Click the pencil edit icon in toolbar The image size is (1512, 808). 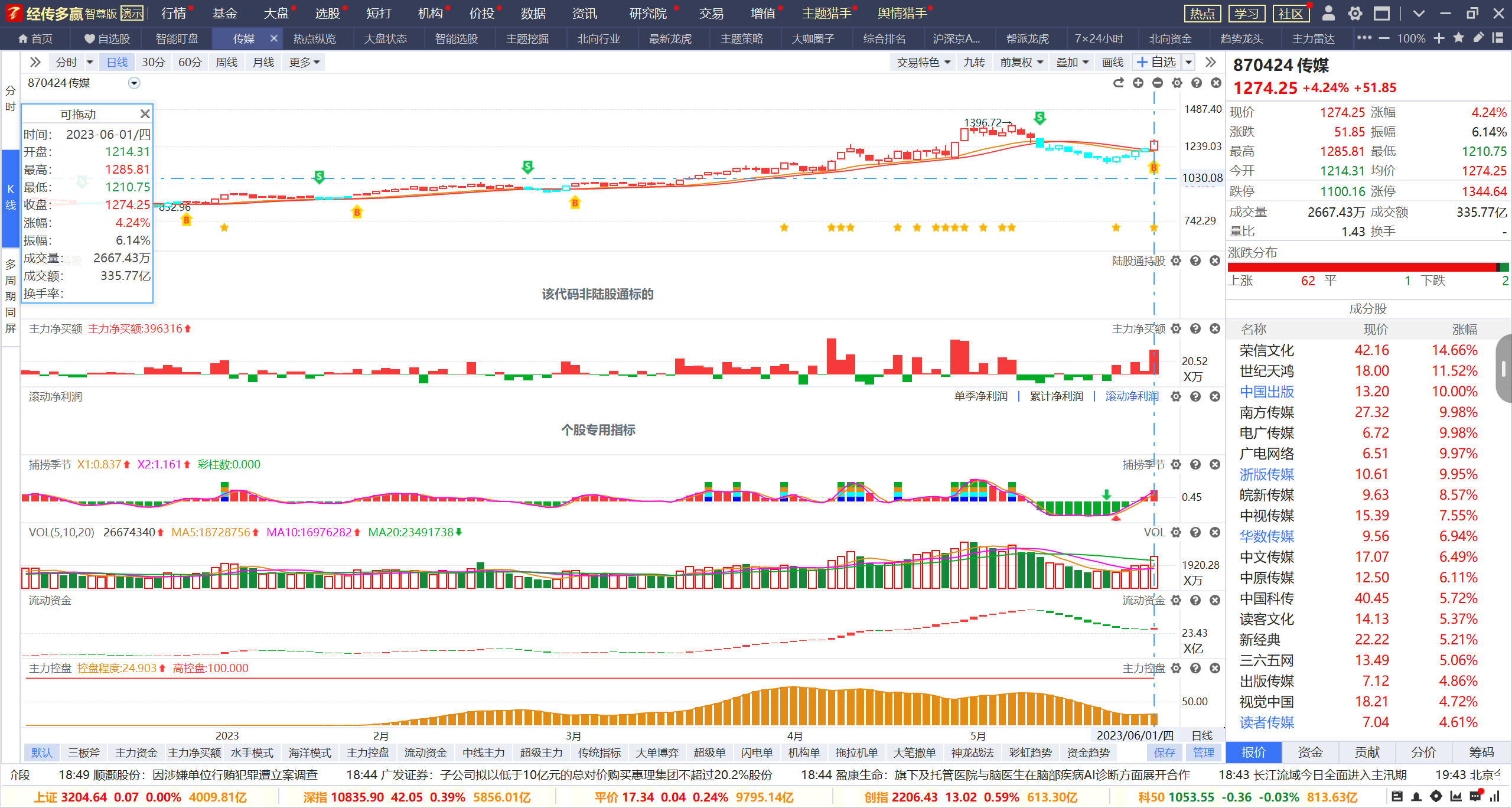click(1478, 38)
